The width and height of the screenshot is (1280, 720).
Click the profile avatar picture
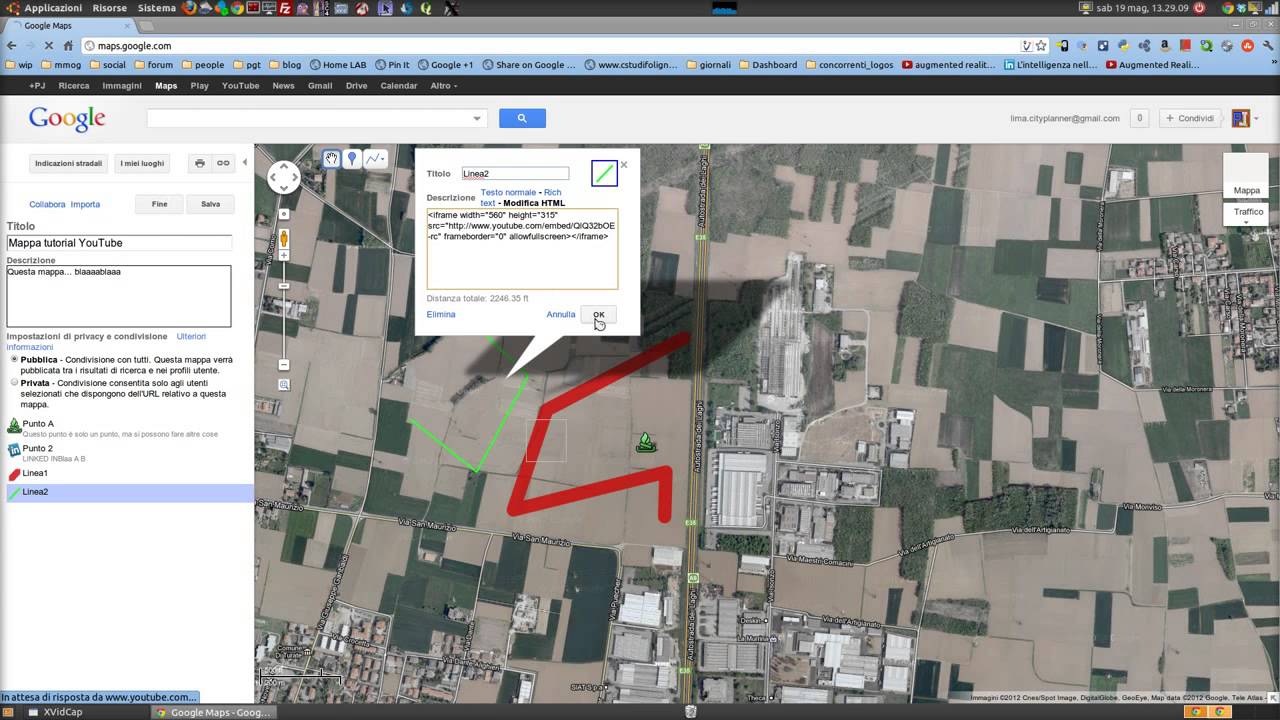coord(1240,118)
